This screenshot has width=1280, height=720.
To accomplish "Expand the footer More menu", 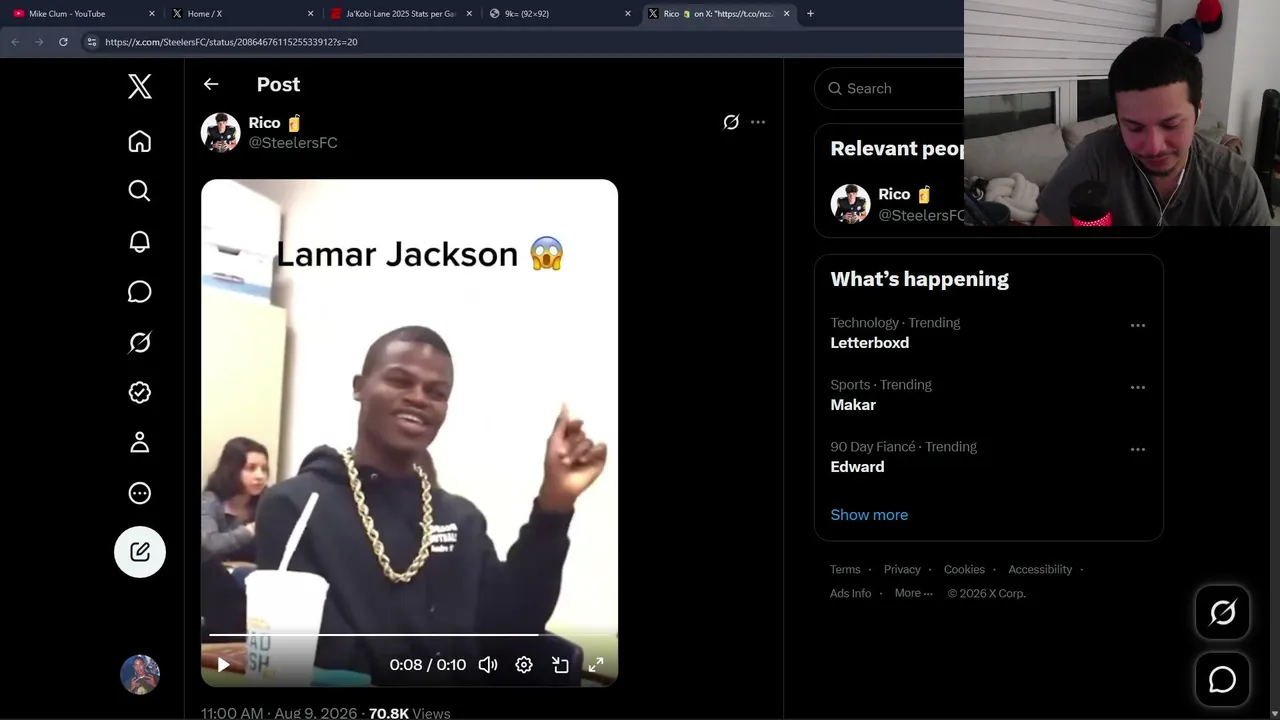I will [914, 594].
